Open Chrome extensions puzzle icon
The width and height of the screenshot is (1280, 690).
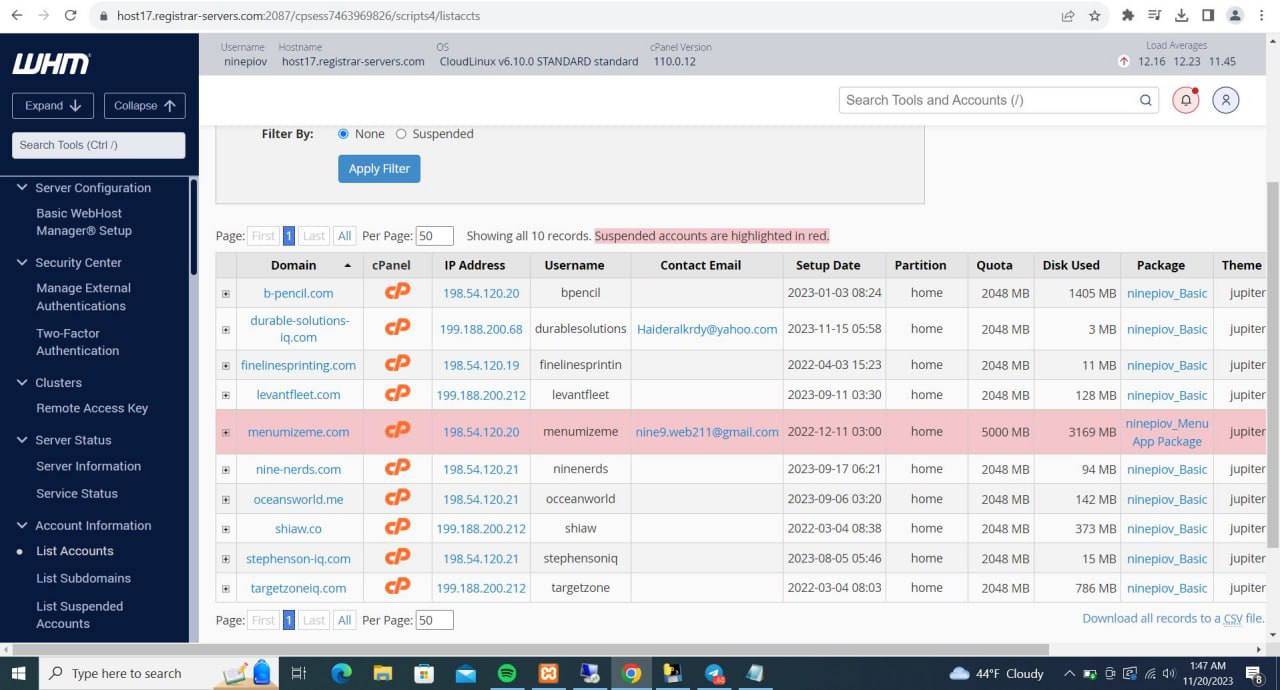[1128, 15]
